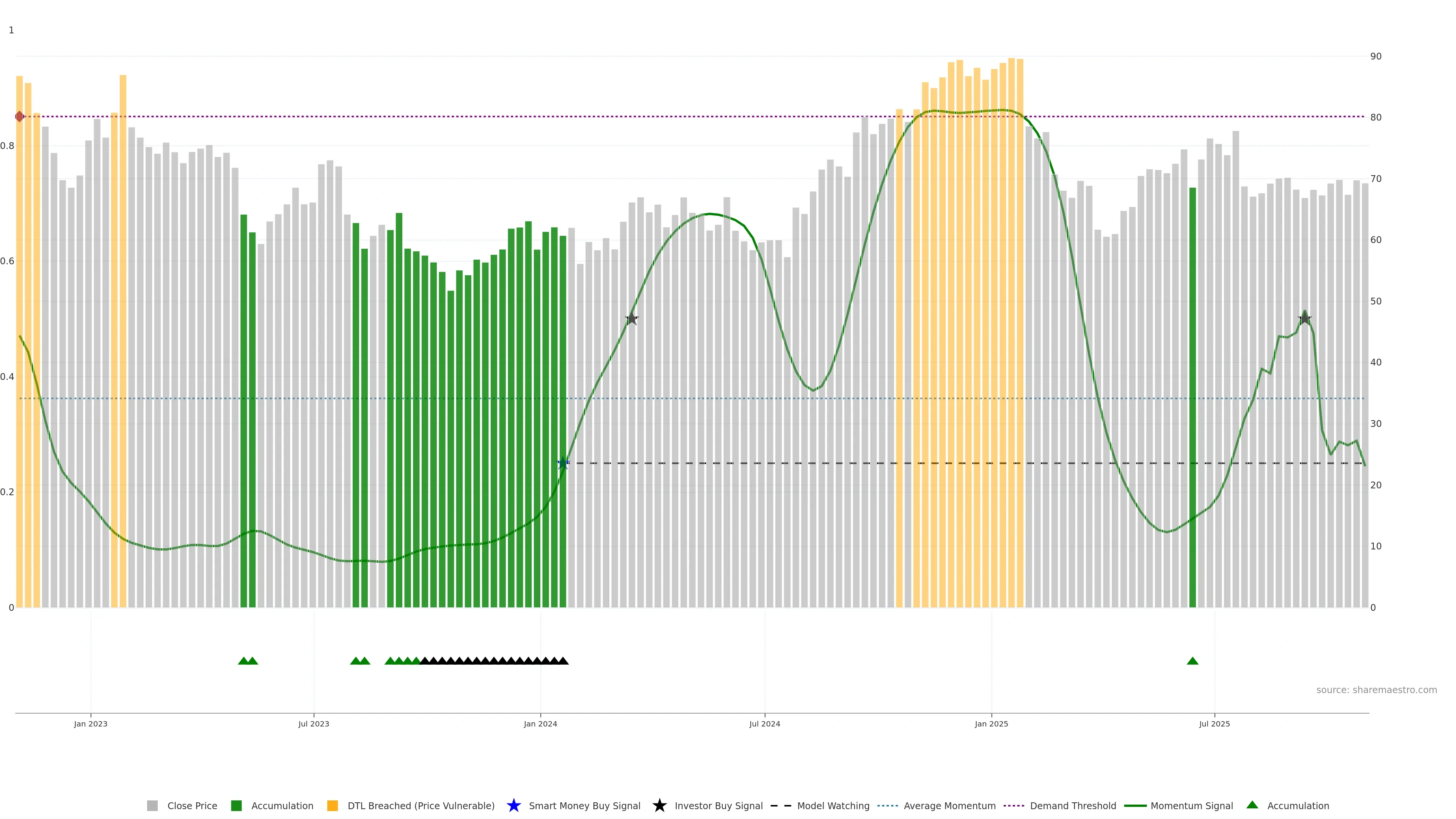Click the black star marker near September 2025
This screenshot has height=819, width=1456.
pos(1304,319)
